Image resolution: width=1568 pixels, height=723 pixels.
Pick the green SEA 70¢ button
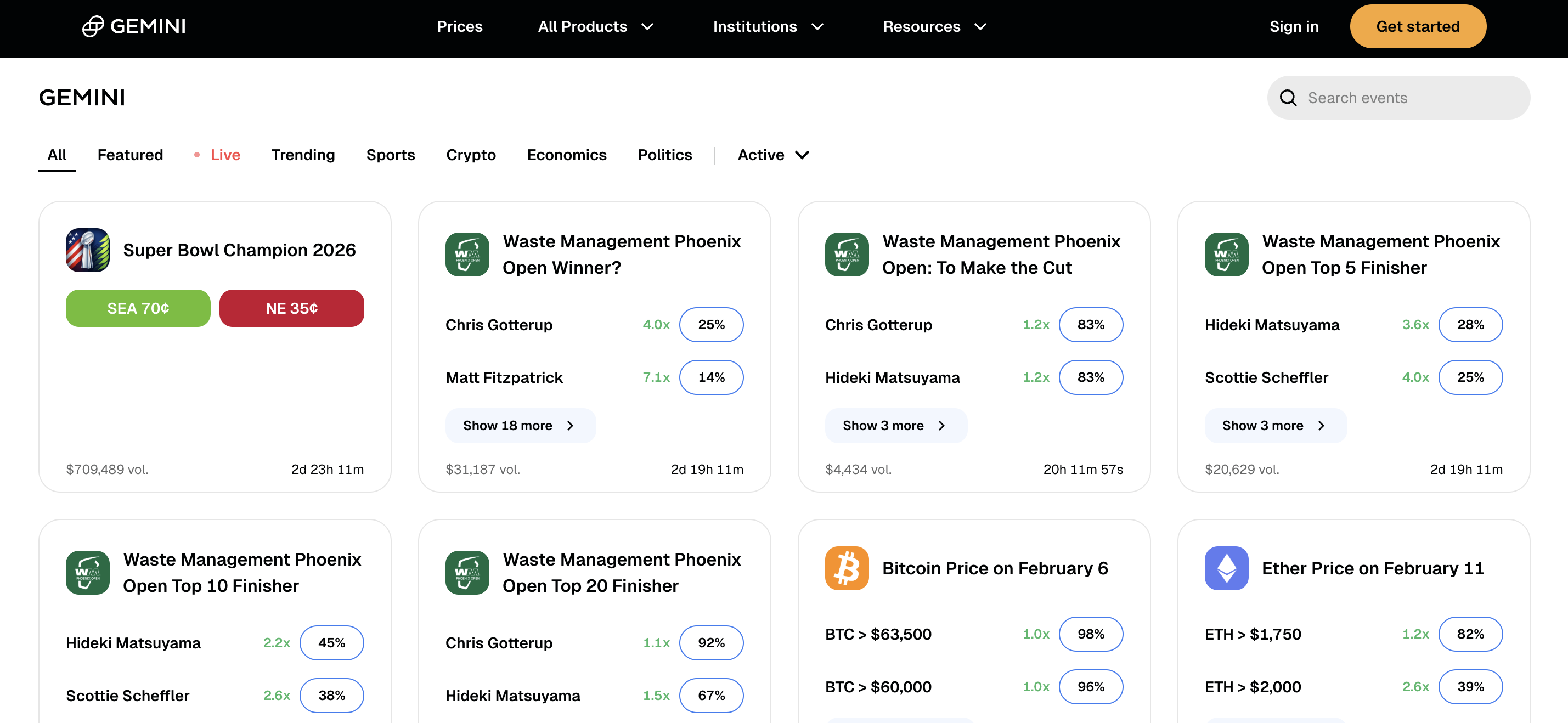coord(138,308)
